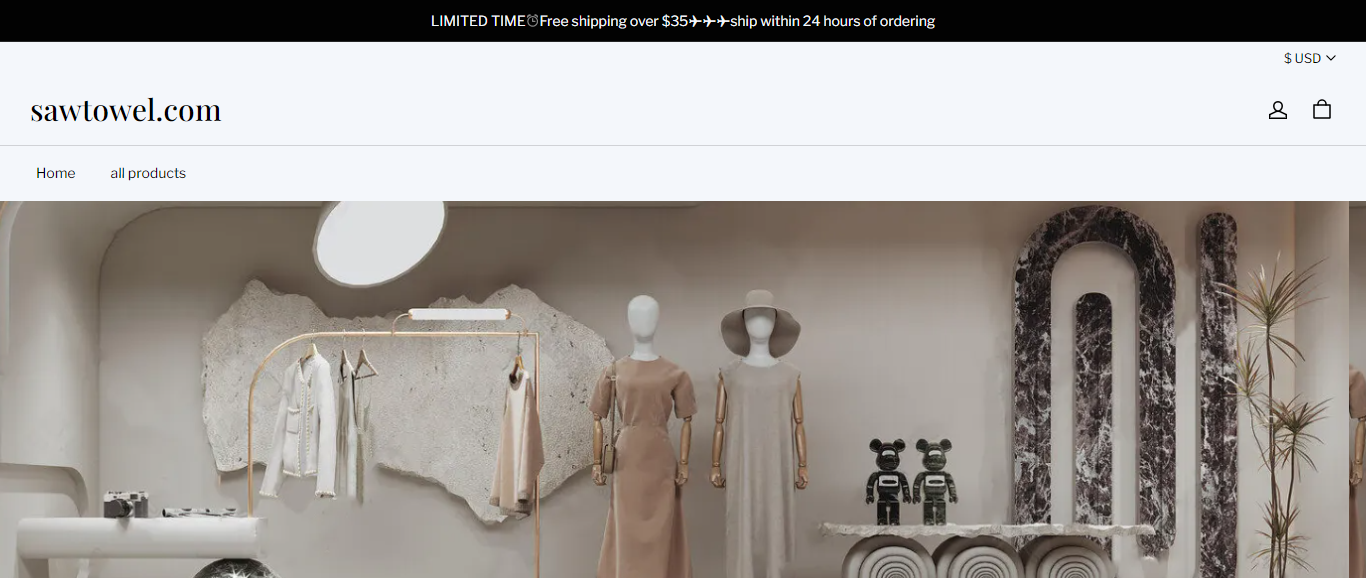Open the user account icon
This screenshot has width=1366, height=578.
pyautogui.click(x=1278, y=110)
